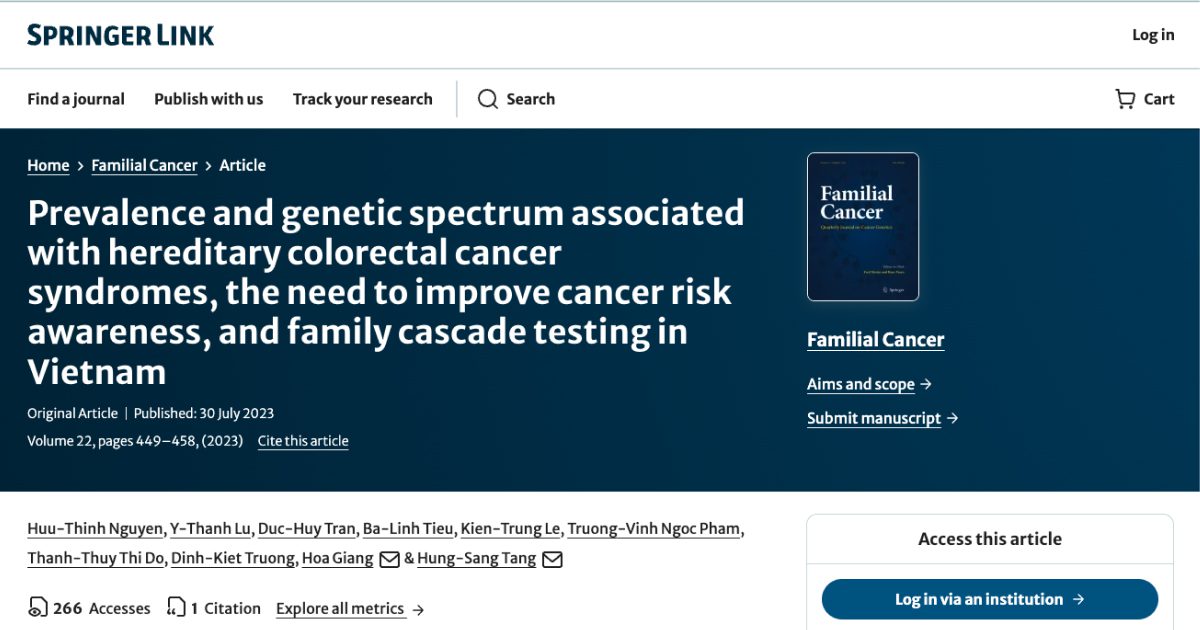Image resolution: width=1200 pixels, height=630 pixels.
Task: Click the Springer Link logo
Action: coord(120,34)
